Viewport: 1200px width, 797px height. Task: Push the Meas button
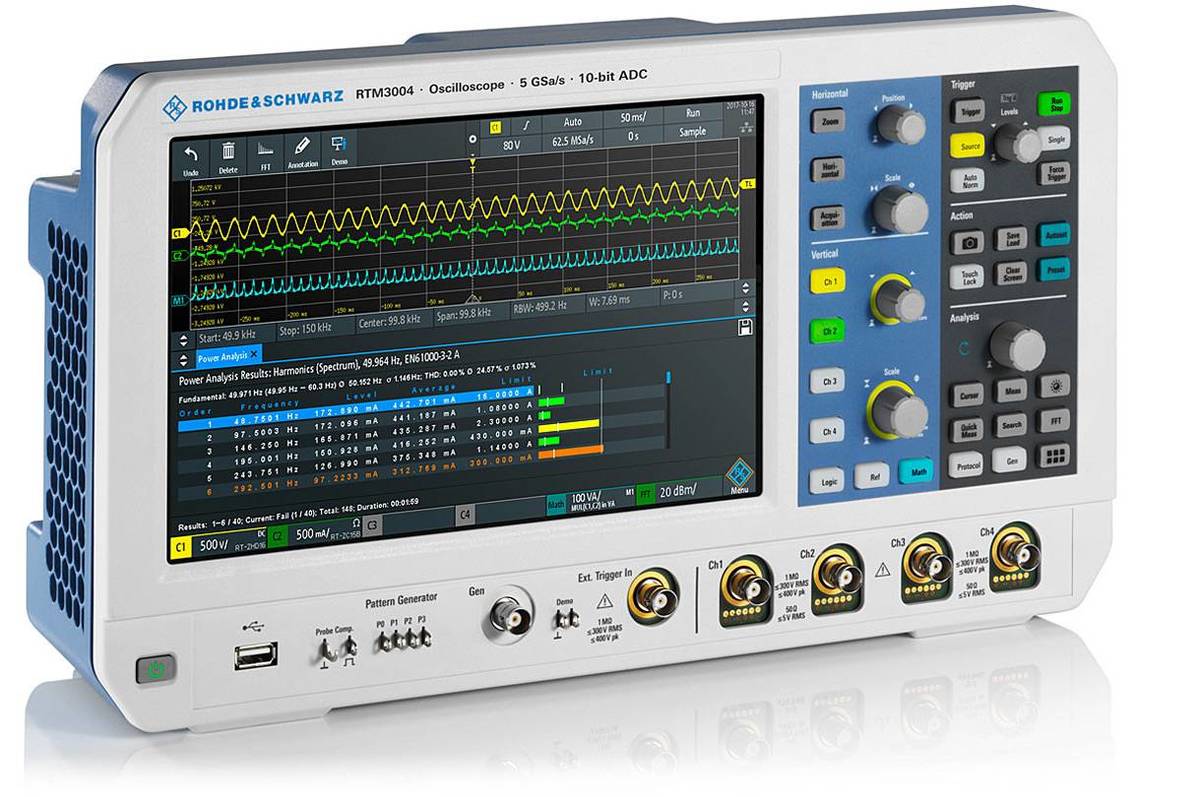[1010, 389]
